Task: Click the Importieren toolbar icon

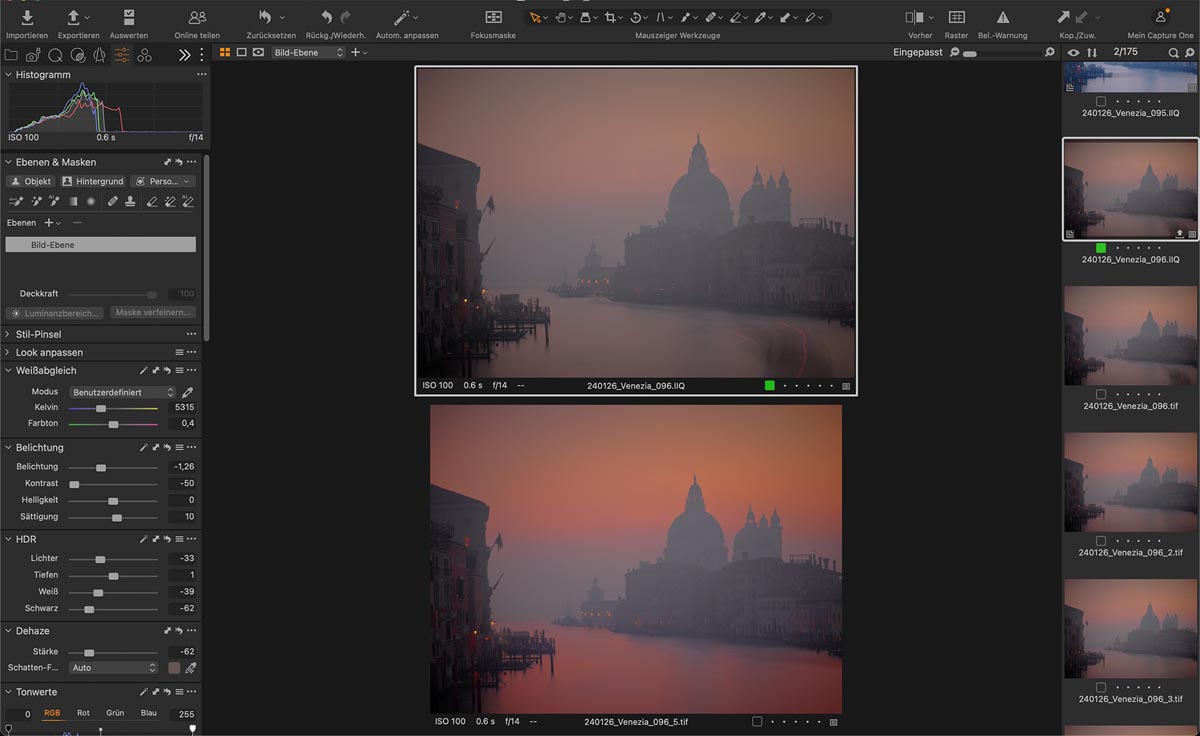Action: pos(27,17)
